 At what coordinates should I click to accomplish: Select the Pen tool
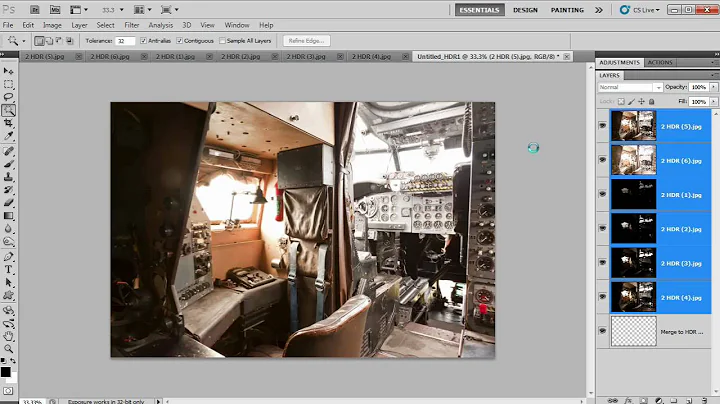click(x=8, y=257)
